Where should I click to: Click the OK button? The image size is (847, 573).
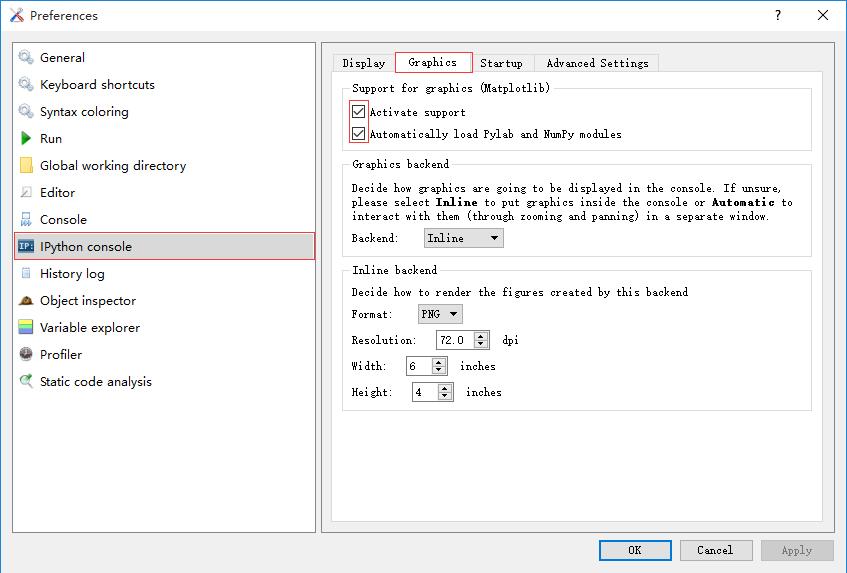click(x=635, y=550)
